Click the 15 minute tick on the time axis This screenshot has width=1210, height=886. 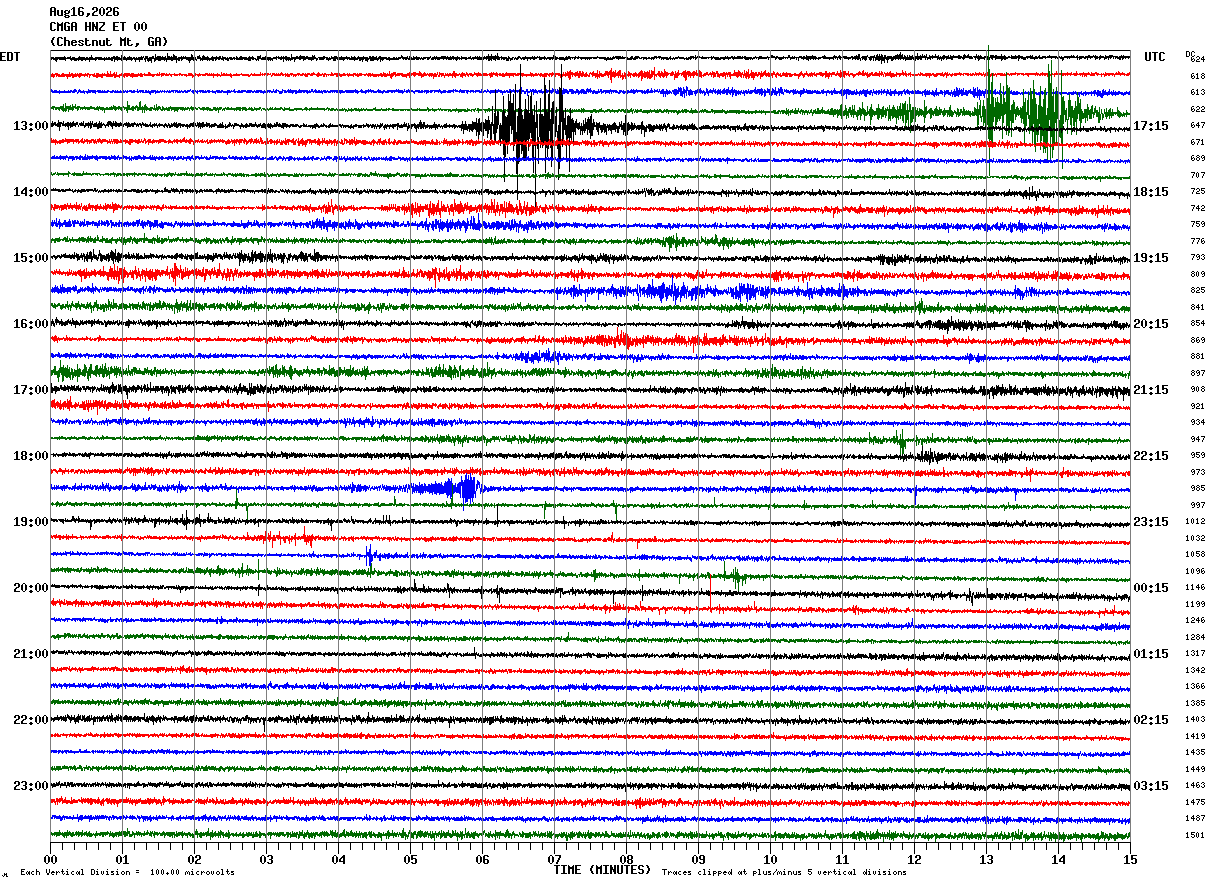coord(1130,858)
